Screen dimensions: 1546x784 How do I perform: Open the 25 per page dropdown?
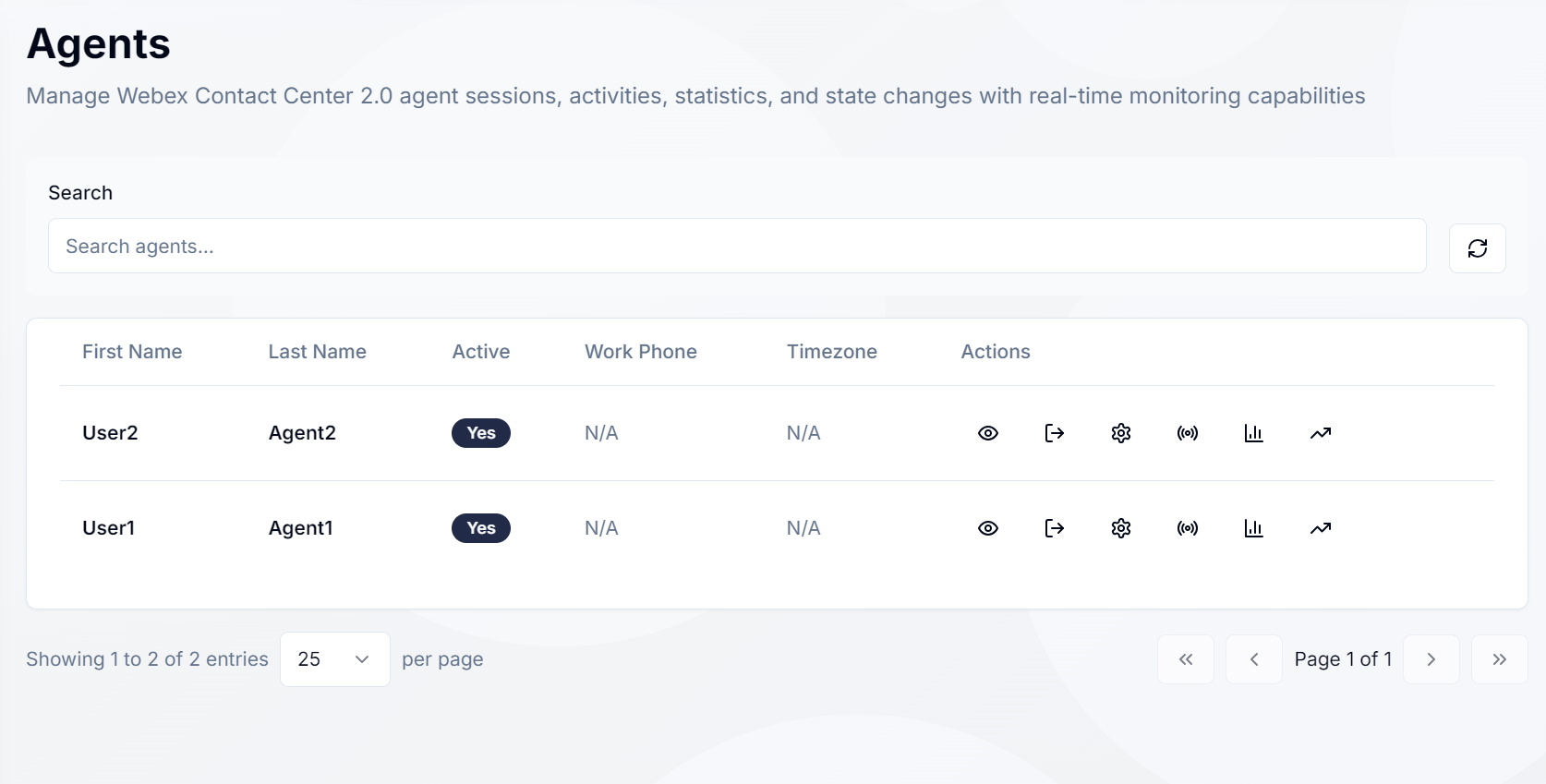click(334, 659)
